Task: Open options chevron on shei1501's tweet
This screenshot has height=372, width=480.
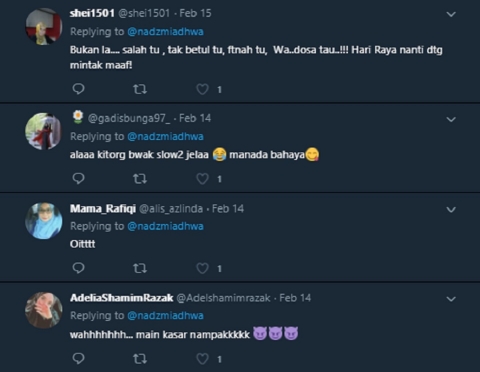Action: [x=451, y=14]
